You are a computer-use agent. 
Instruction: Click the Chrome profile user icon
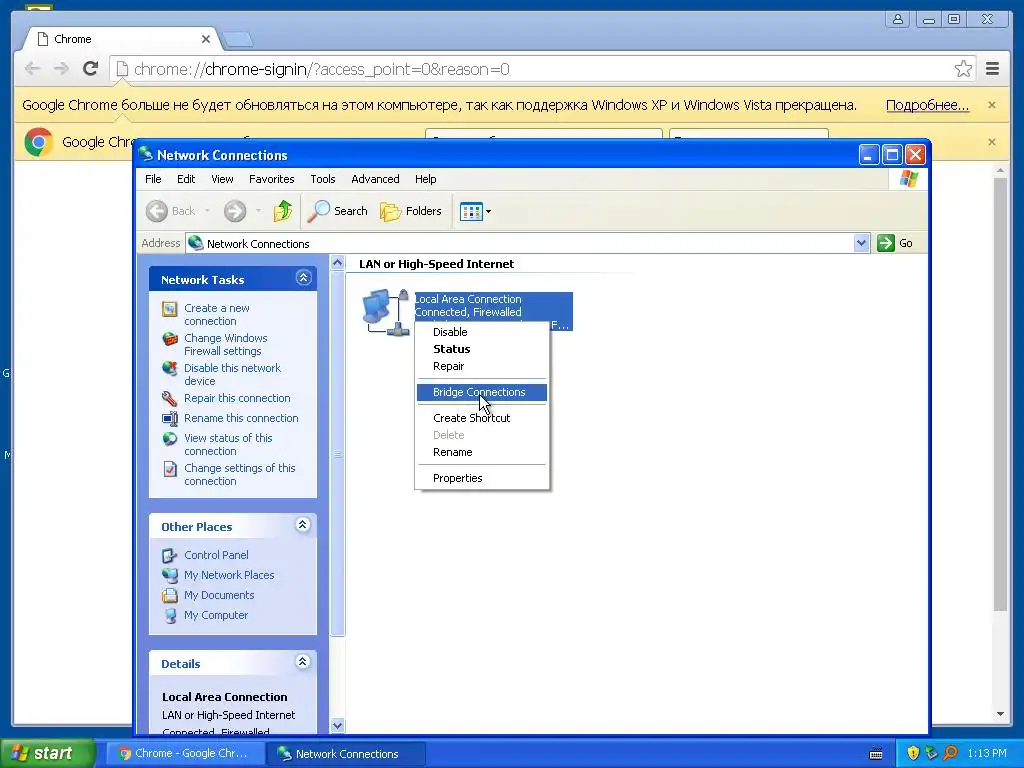click(x=898, y=20)
